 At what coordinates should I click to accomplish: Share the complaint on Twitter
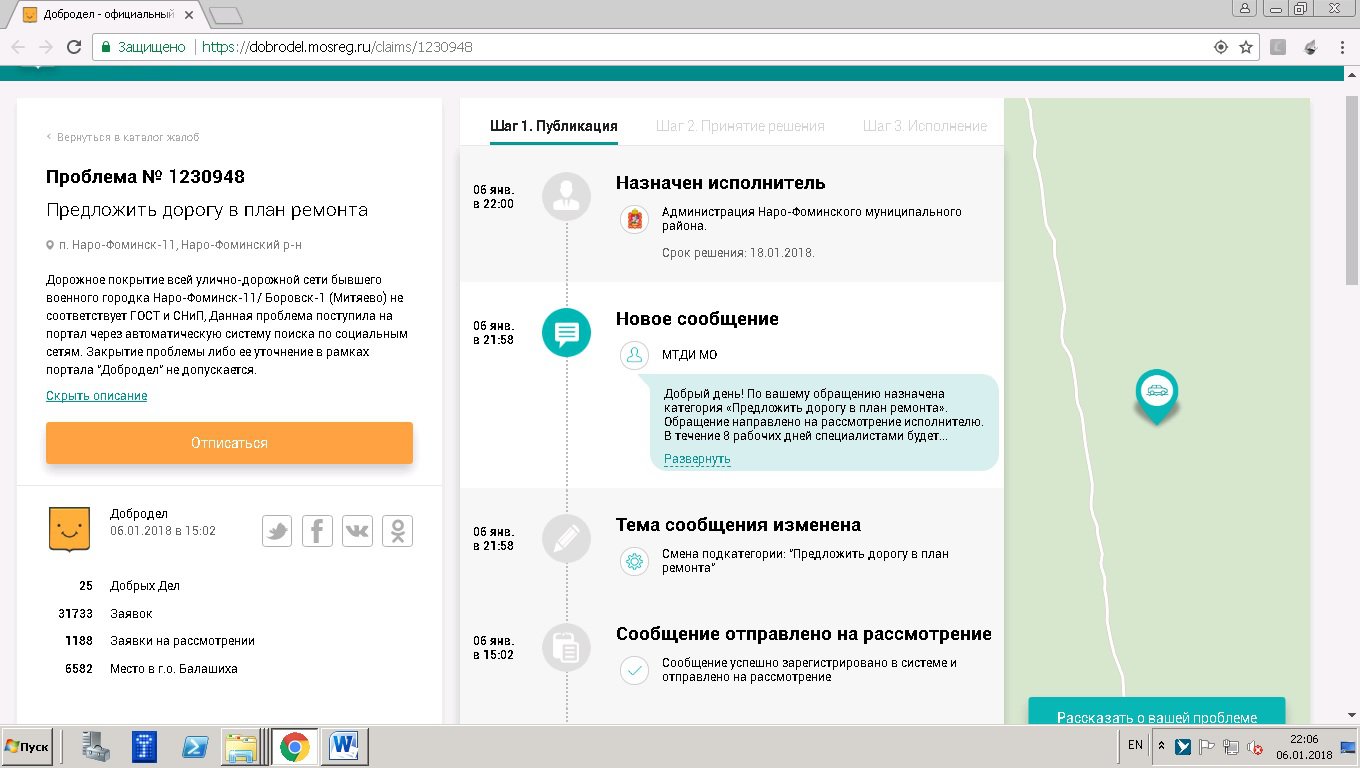pyautogui.click(x=277, y=531)
